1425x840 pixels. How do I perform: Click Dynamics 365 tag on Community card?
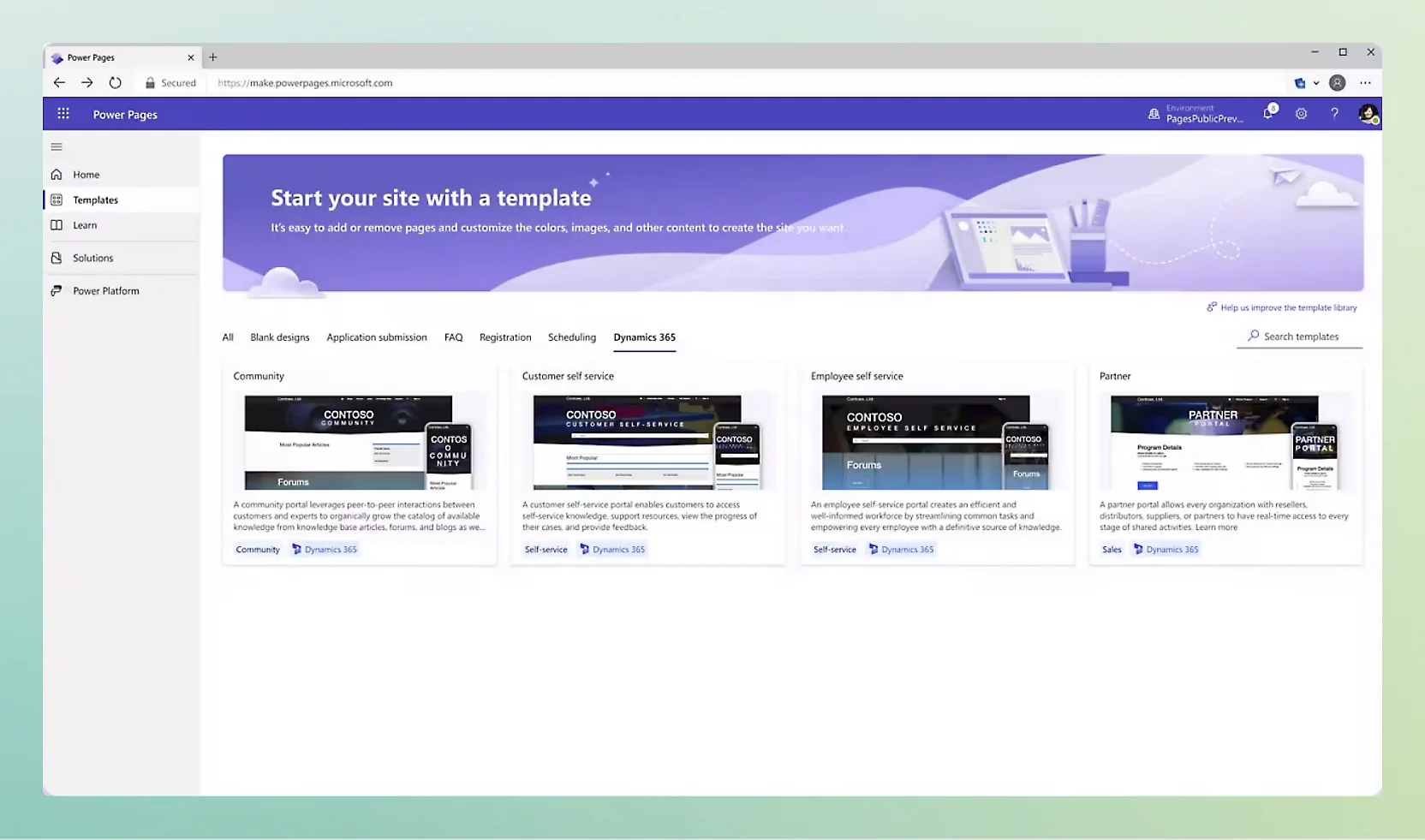click(x=325, y=550)
